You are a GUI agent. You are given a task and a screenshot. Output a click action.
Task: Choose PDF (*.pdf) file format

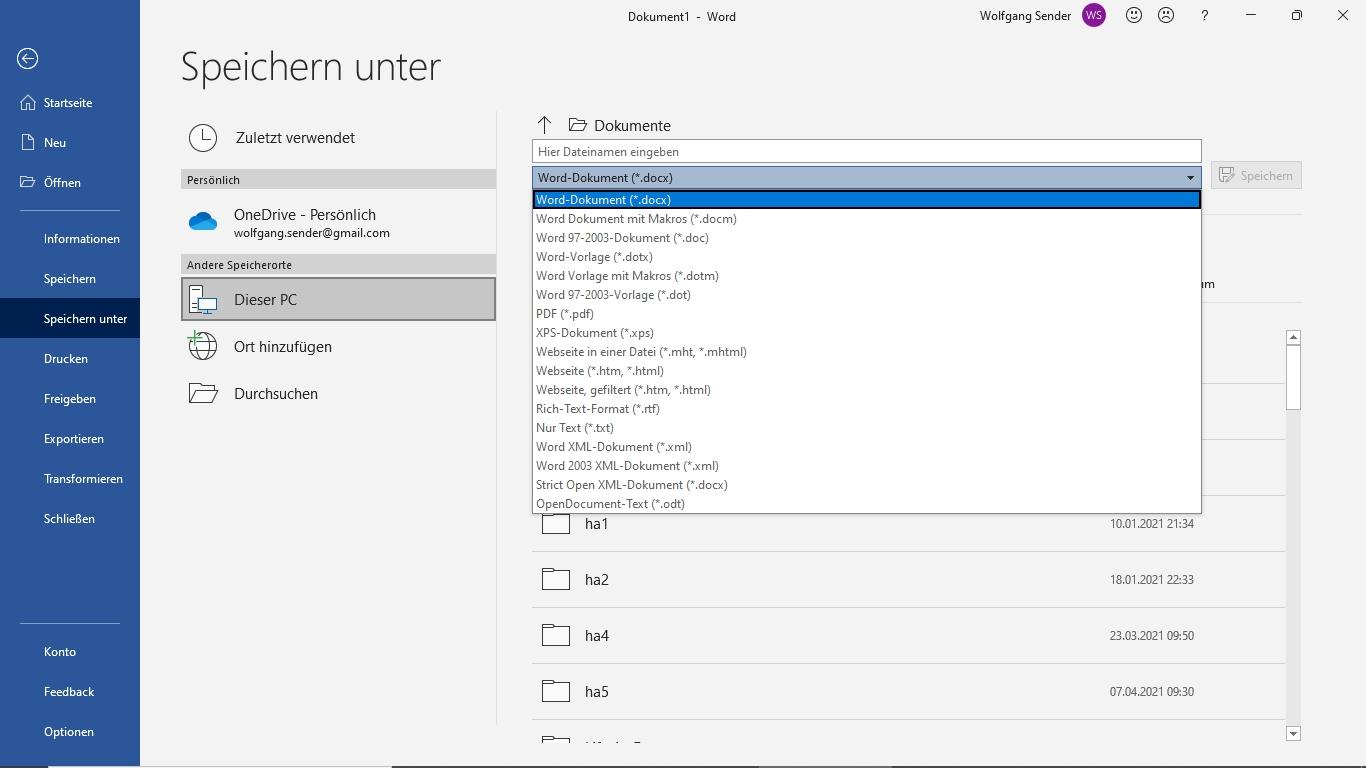pyautogui.click(x=565, y=314)
